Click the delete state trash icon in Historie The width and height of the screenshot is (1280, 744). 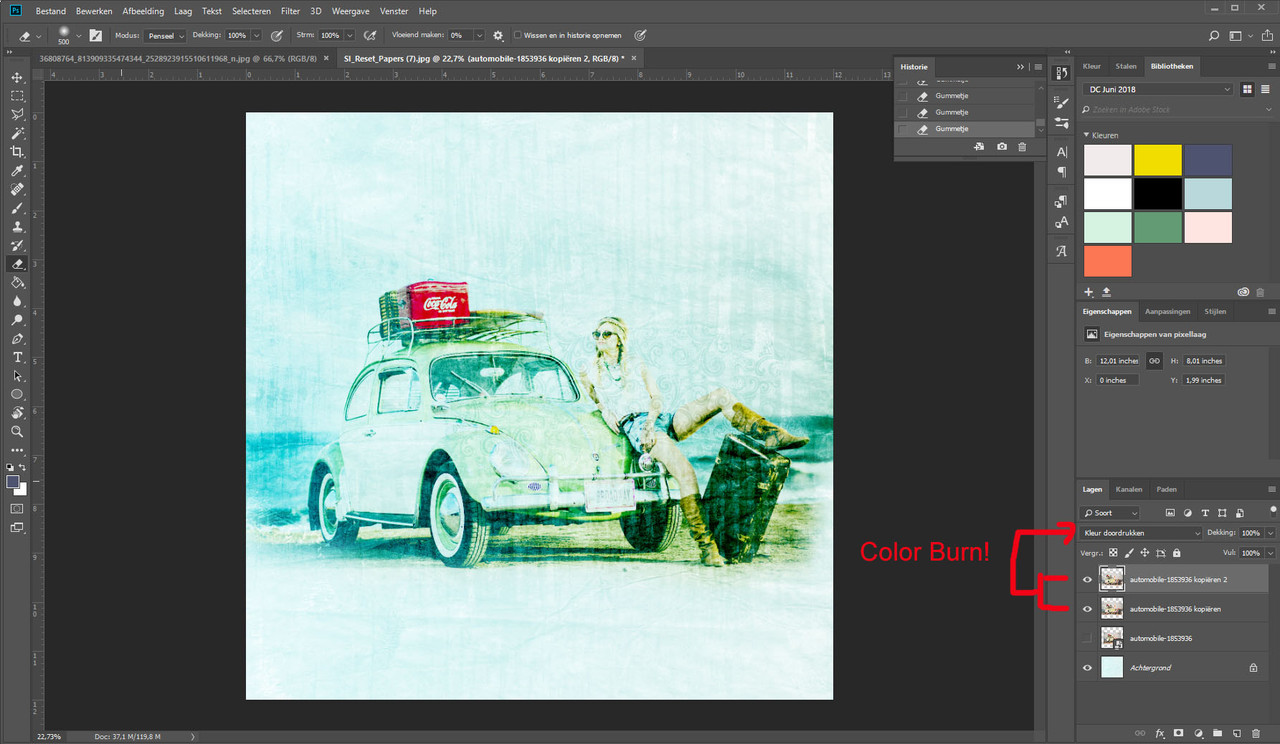click(1021, 147)
